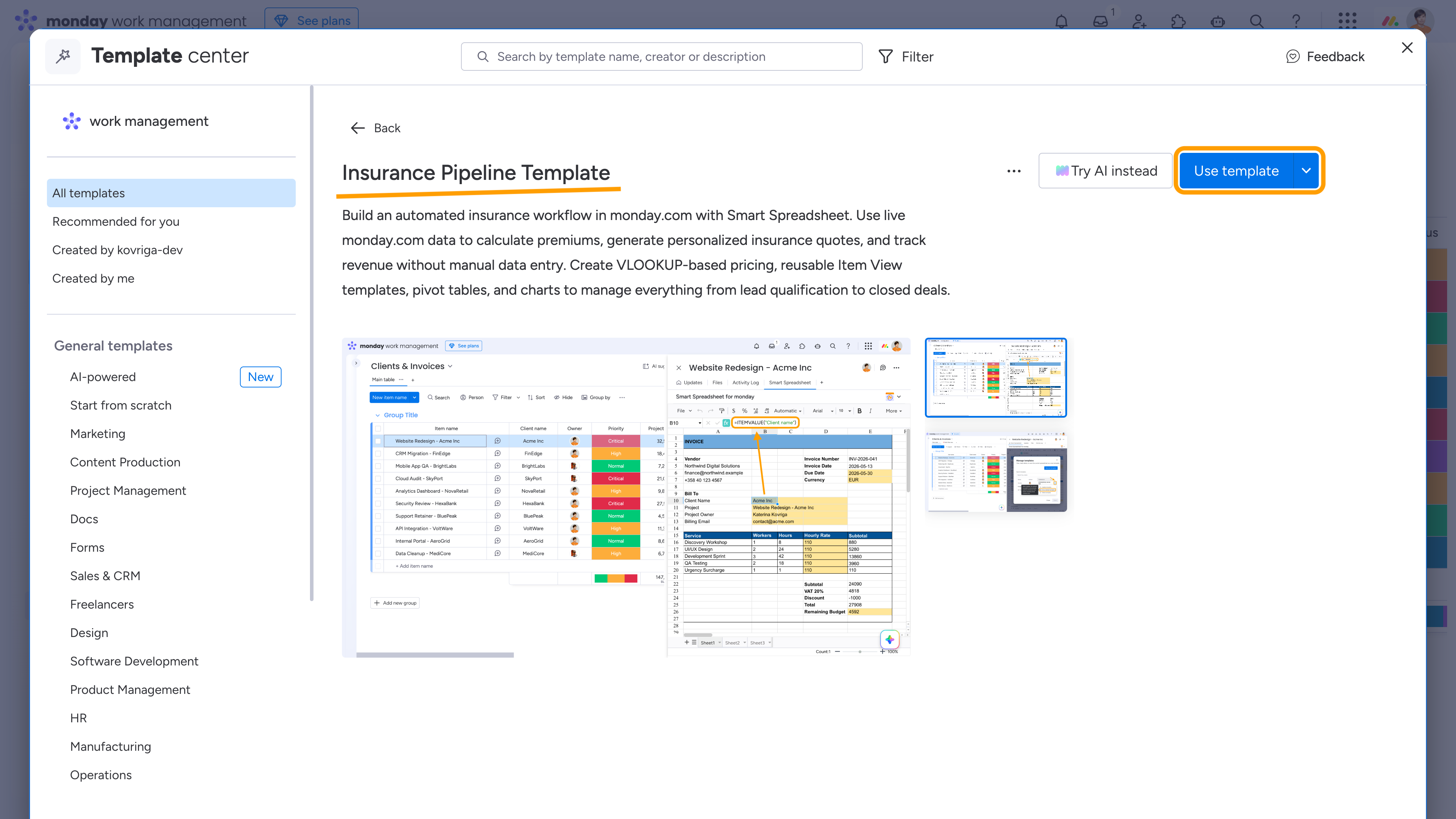Open the autopilot robot icon
1456x819 pixels.
(1217, 21)
